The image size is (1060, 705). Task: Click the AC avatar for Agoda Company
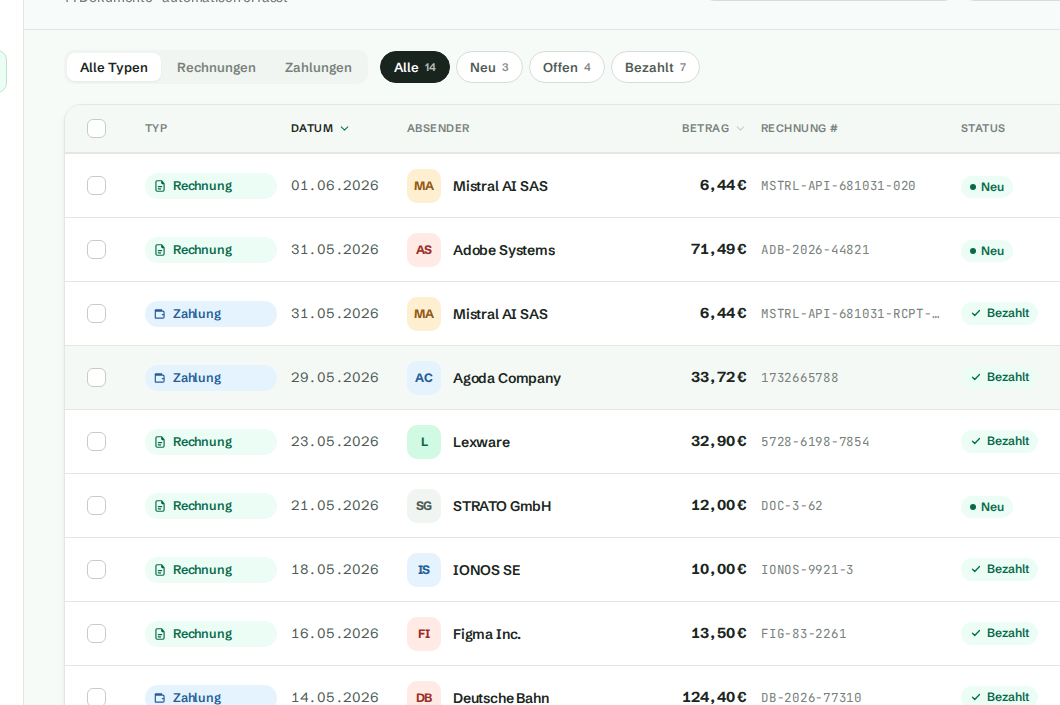pyautogui.click(x=424, y=378)
